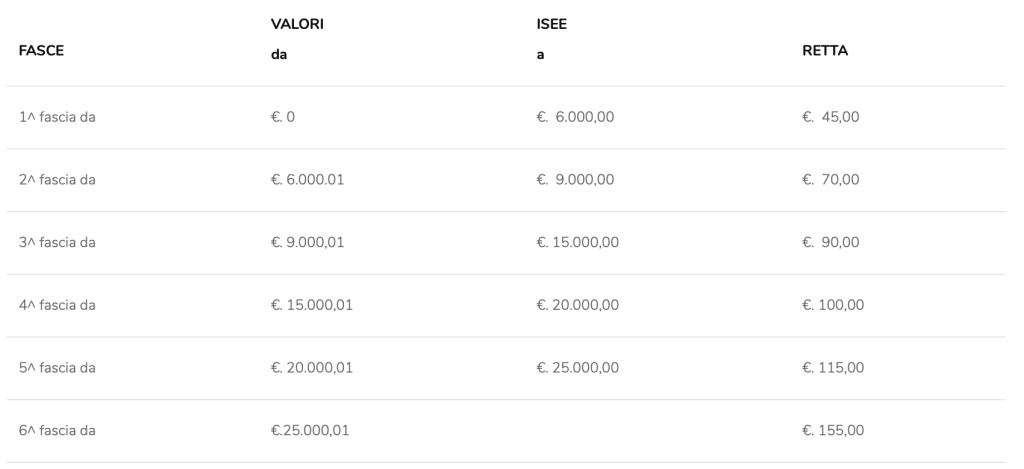Click the €. 100,00 fee cell
Image resolution: width=1024 pixels, height=469 pixels.
coord(833,305)
